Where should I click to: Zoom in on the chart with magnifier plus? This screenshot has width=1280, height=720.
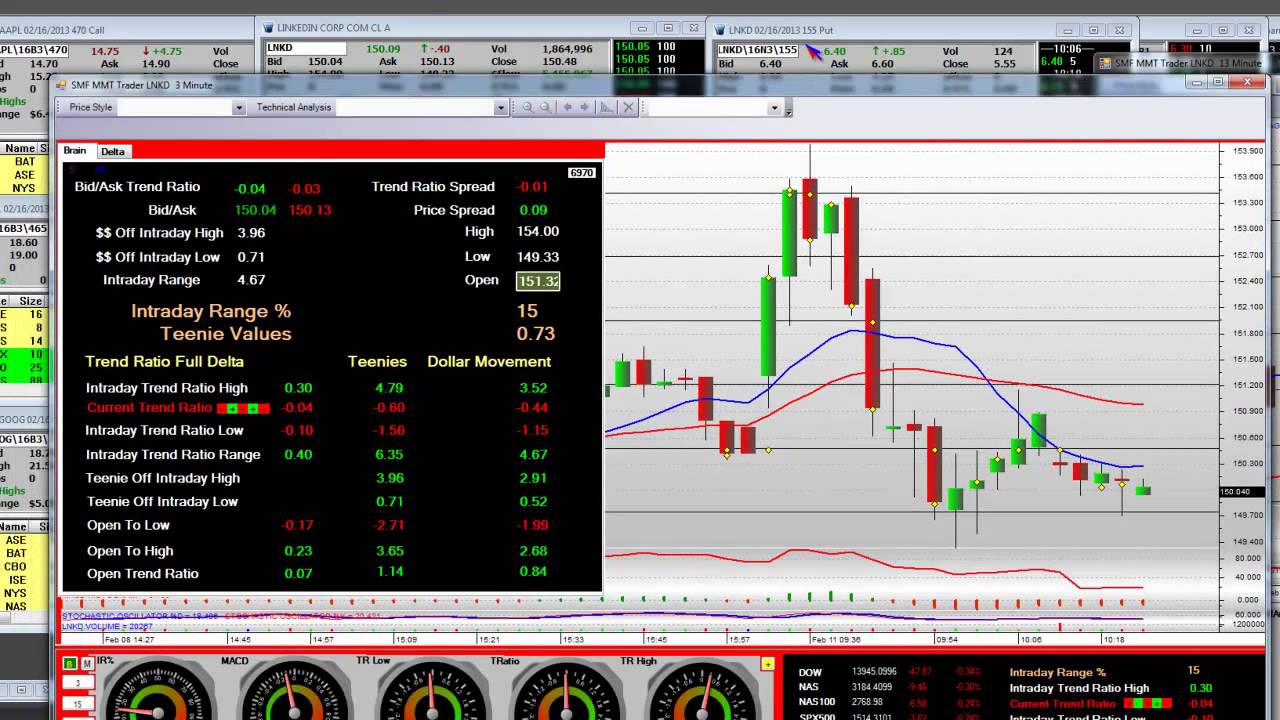click(x=527, y=107)
